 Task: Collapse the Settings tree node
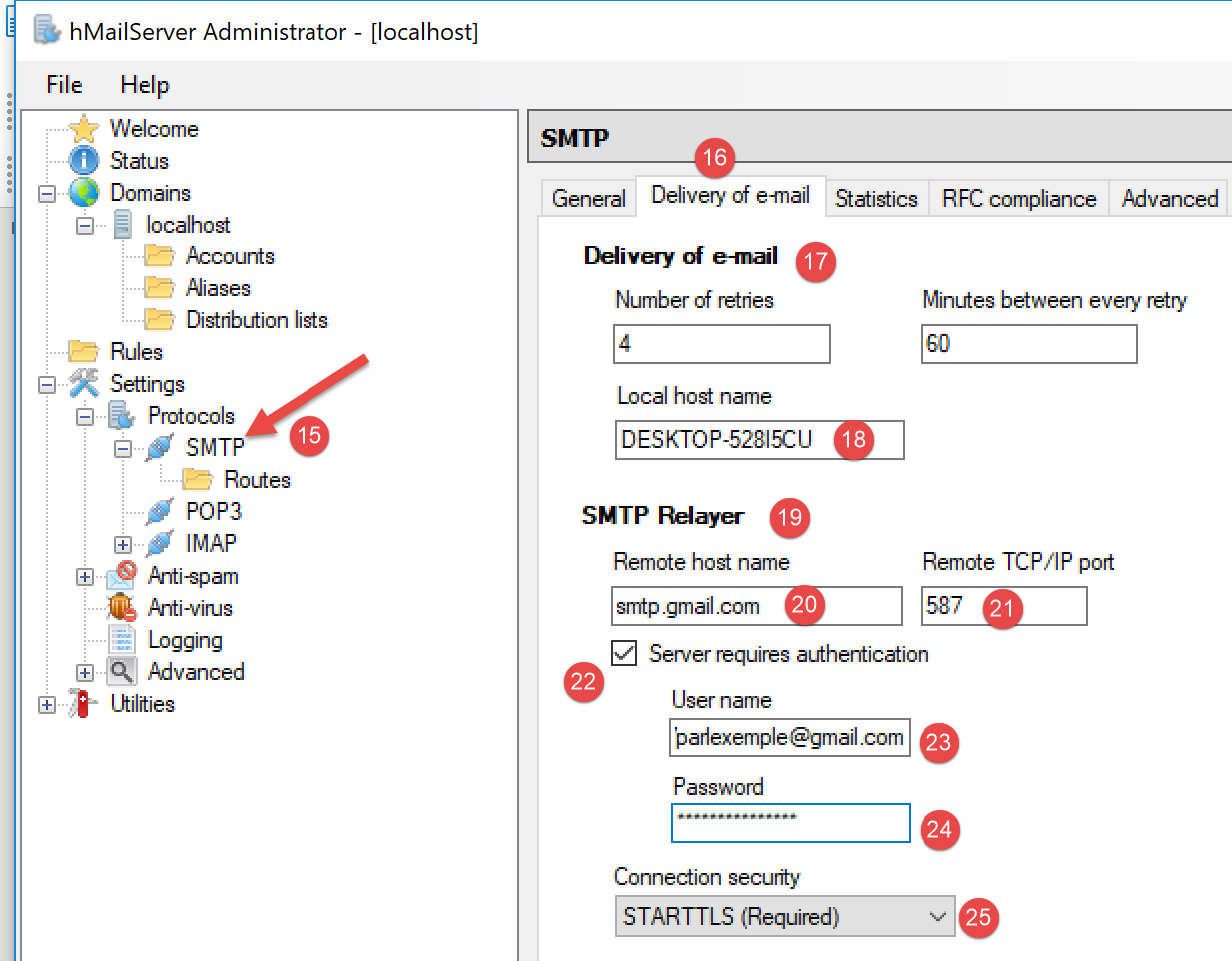[x=47, y=385]
